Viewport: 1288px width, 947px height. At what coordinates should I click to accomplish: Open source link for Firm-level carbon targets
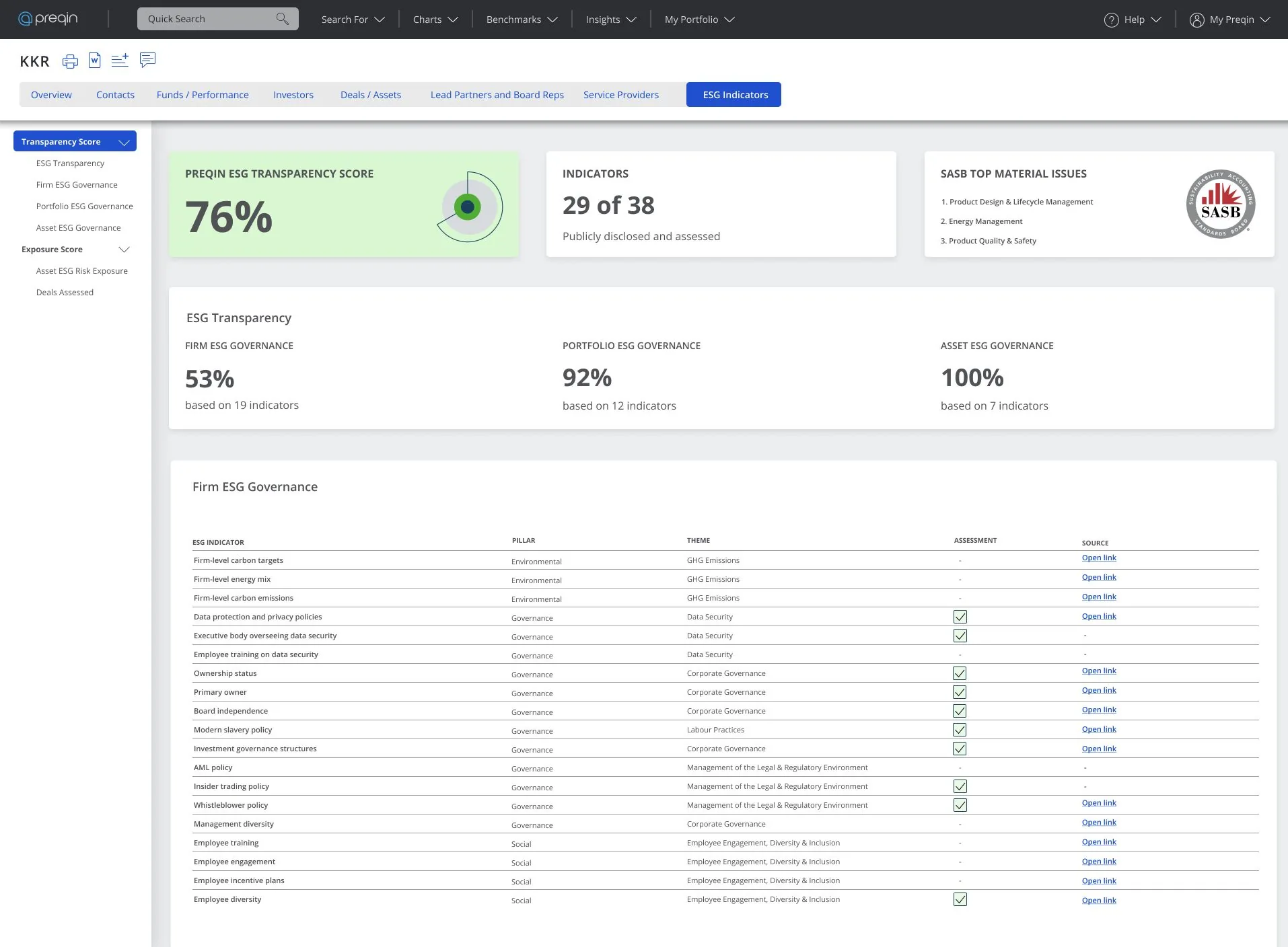coord(1099,558)
